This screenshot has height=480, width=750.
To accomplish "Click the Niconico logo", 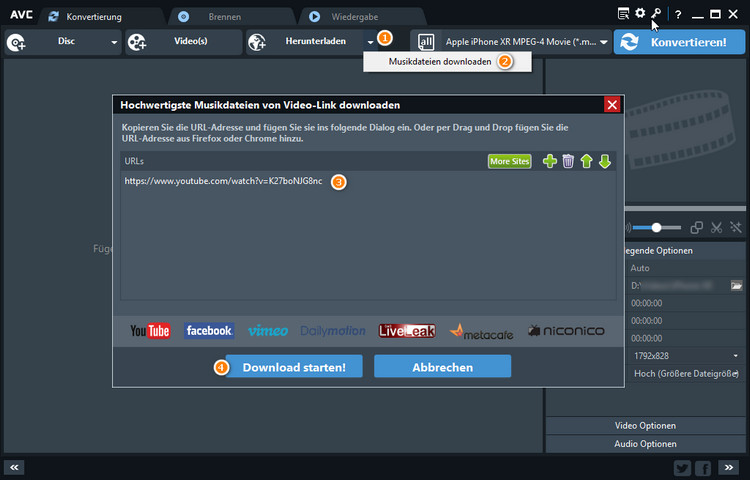I will (x=566, y=331).
